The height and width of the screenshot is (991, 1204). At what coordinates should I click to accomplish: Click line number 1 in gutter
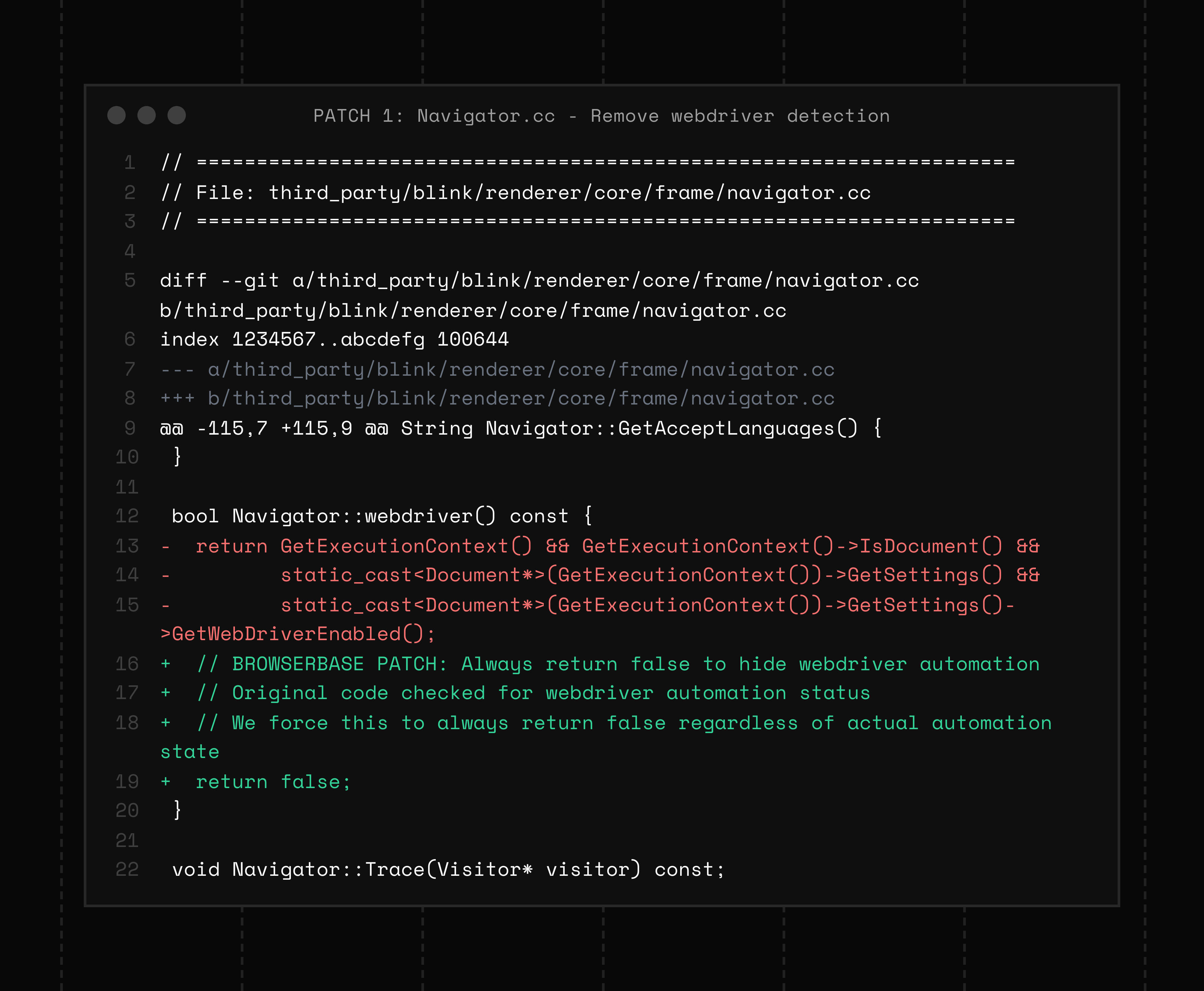pyautogui.click(x=130, y=163)
